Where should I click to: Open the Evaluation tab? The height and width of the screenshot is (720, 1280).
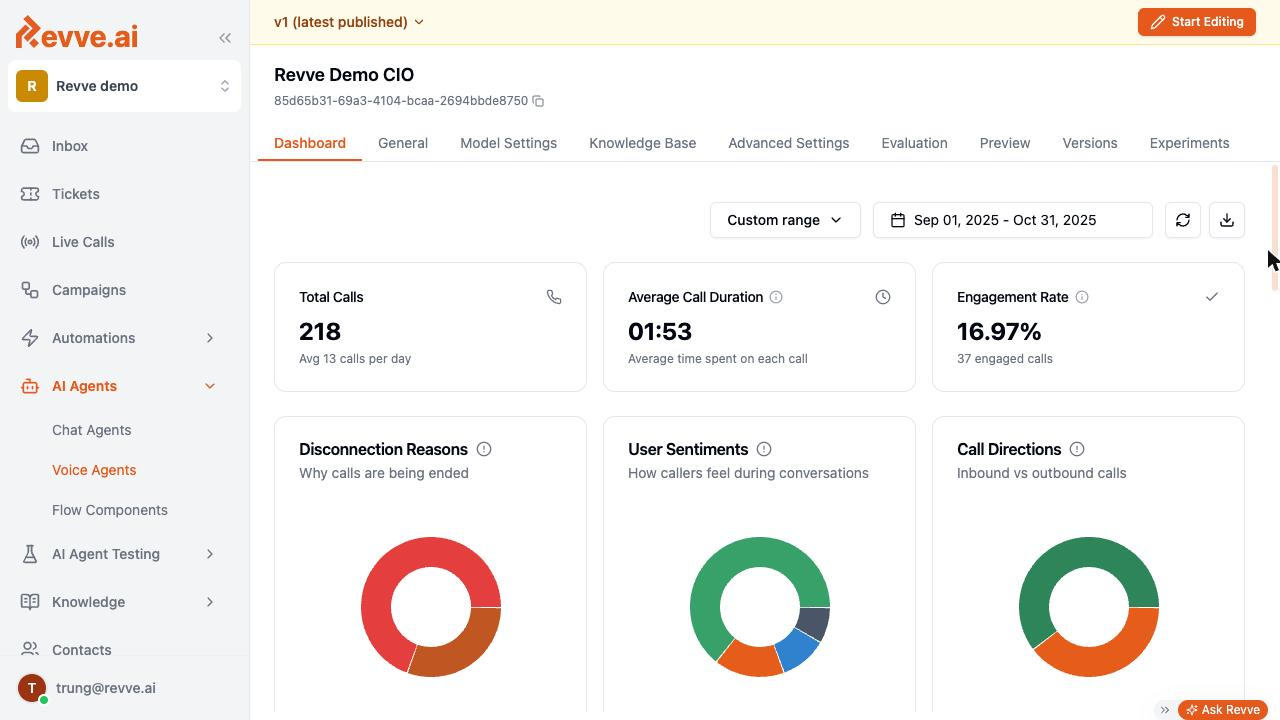click(x=914, y=143)
